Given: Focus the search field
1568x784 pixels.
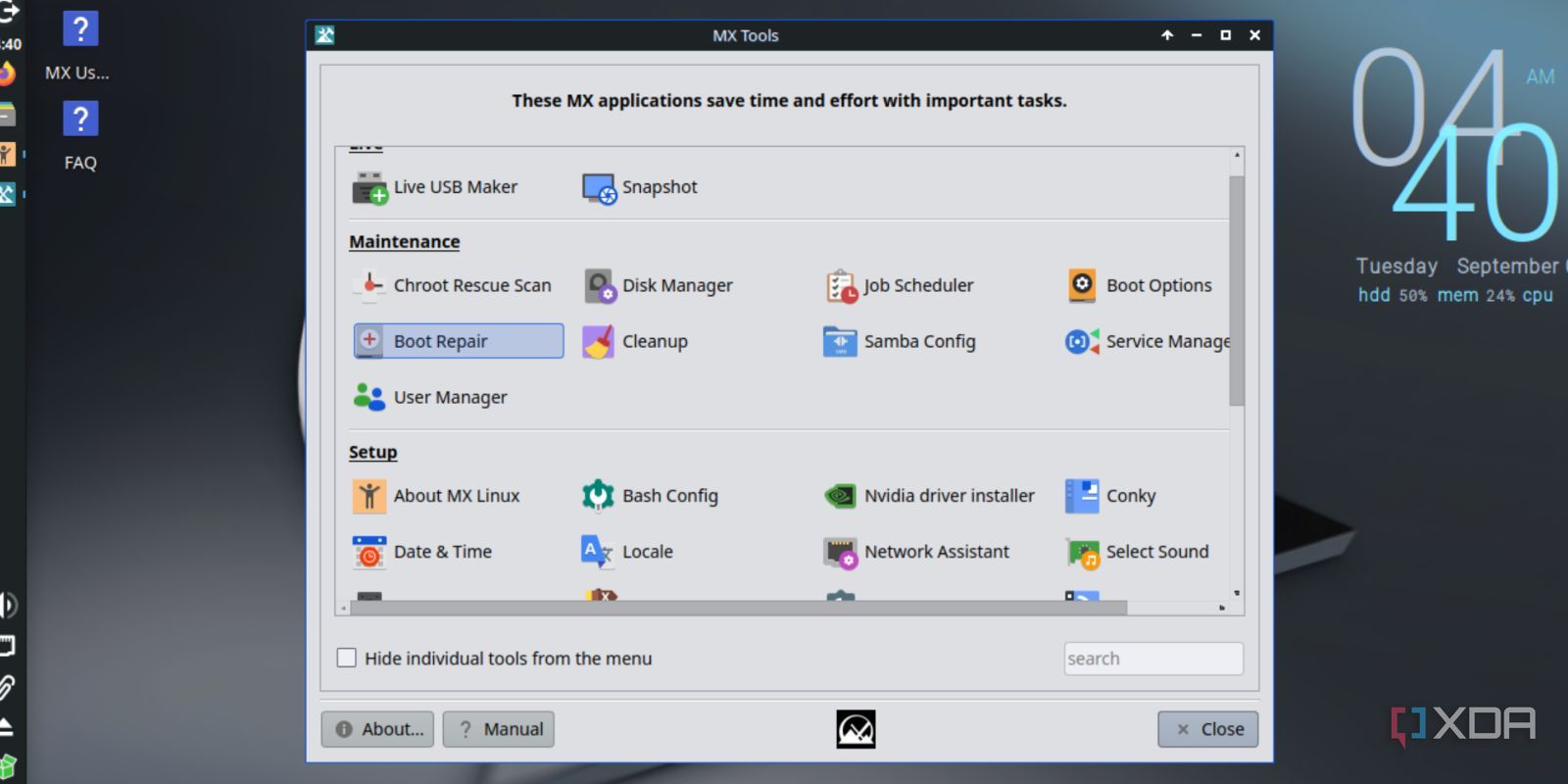Looking at the screenshot, I should [x=1153, y=659].
